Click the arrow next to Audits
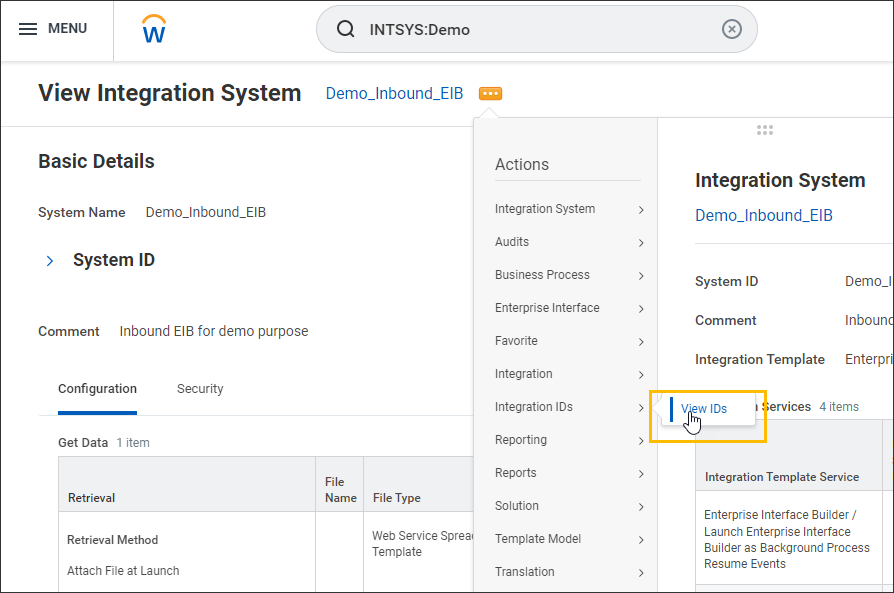This screenshot has width=894, height=593. 641,243
